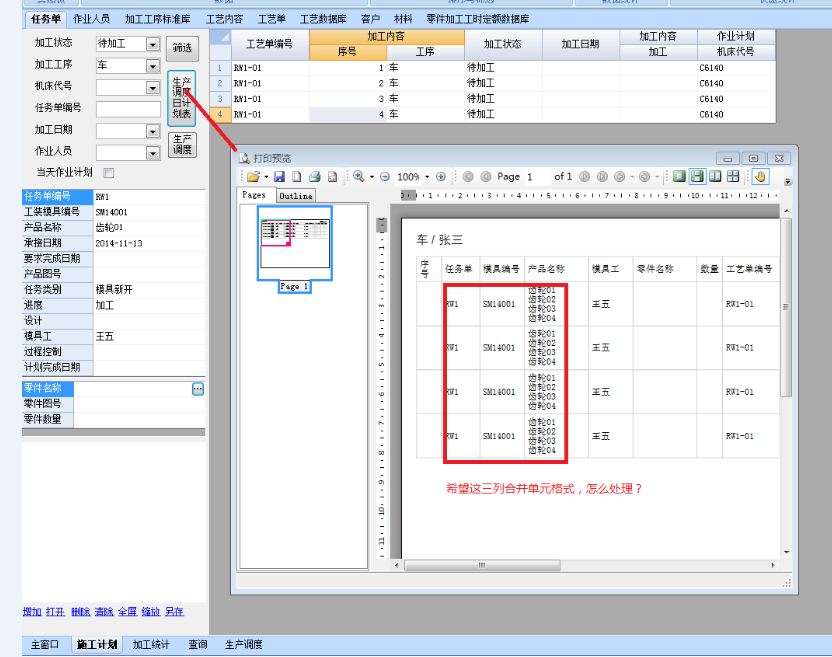This screenshot has height=657, width=832.
Task: Click the 任务单编号 filter input field
Action: pyautogui.click(x=128, y=109)
